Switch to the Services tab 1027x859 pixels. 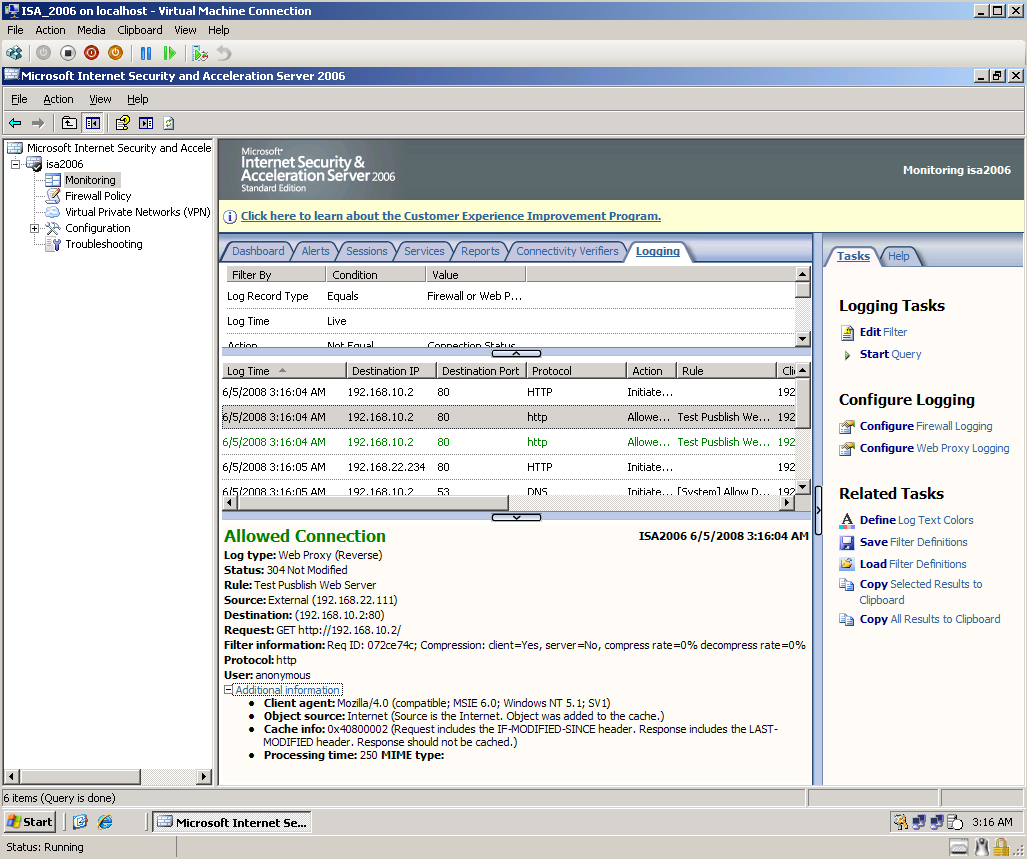[424, 251]
